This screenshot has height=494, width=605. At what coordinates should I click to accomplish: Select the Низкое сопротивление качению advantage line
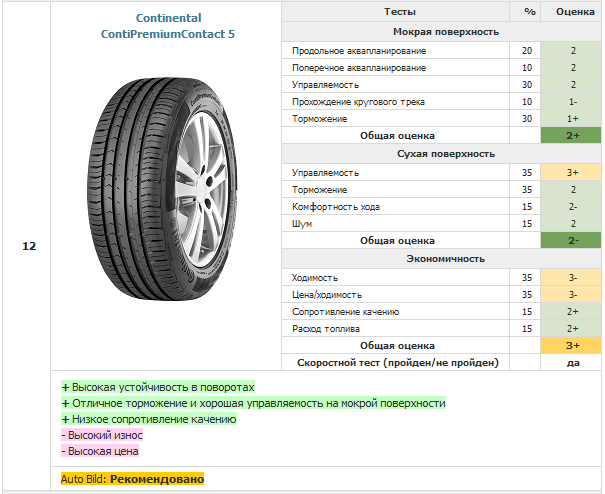pos(149,419)
